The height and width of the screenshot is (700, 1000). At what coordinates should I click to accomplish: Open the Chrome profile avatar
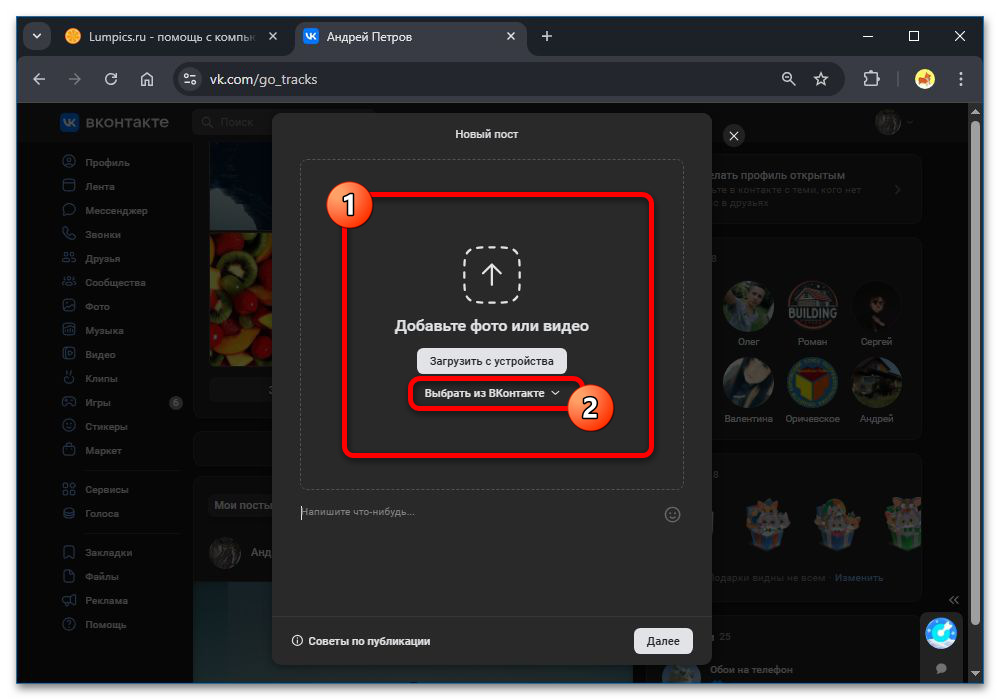click(925, 79)
